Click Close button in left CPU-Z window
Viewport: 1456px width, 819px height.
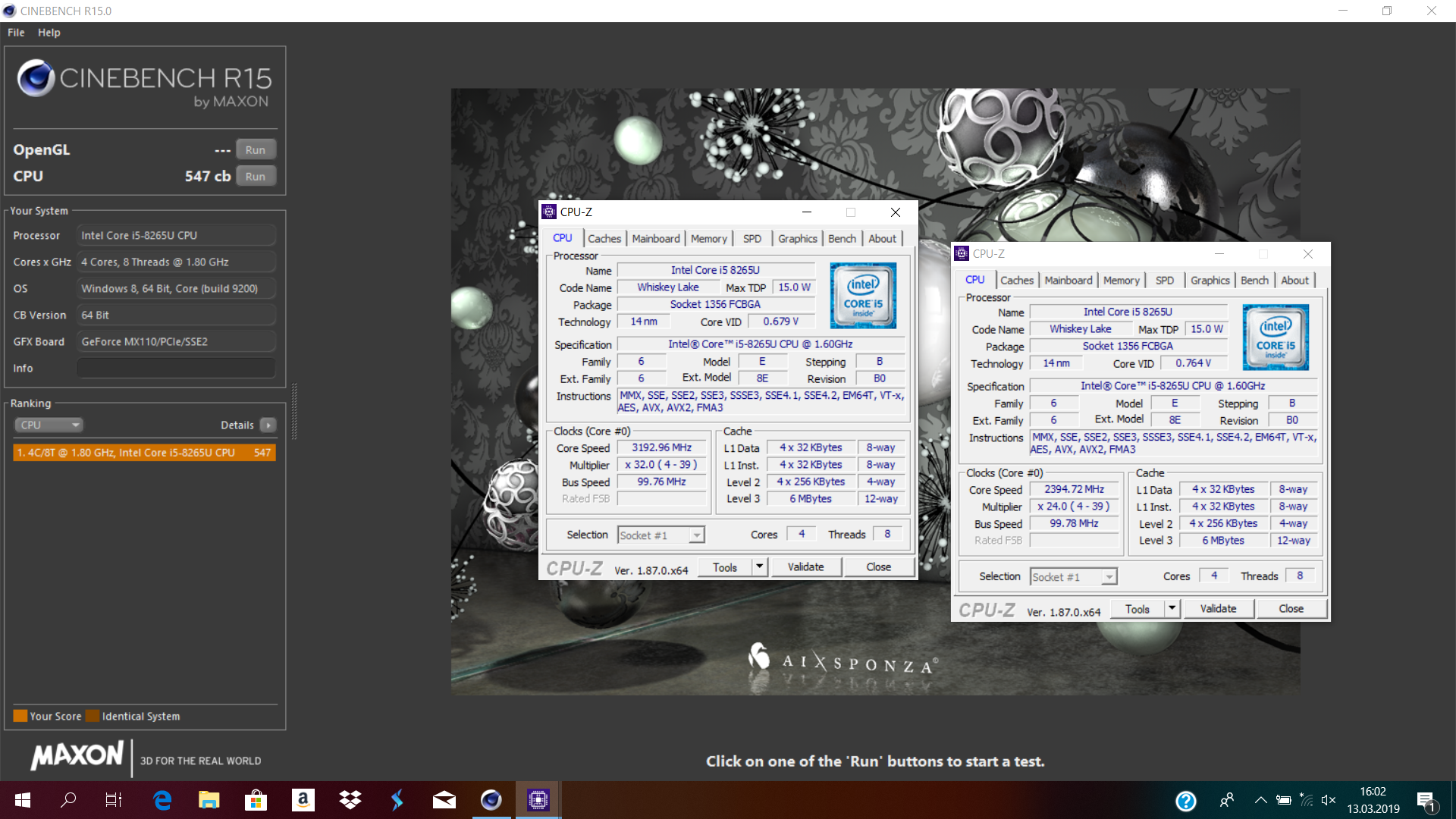pos(878,567)
